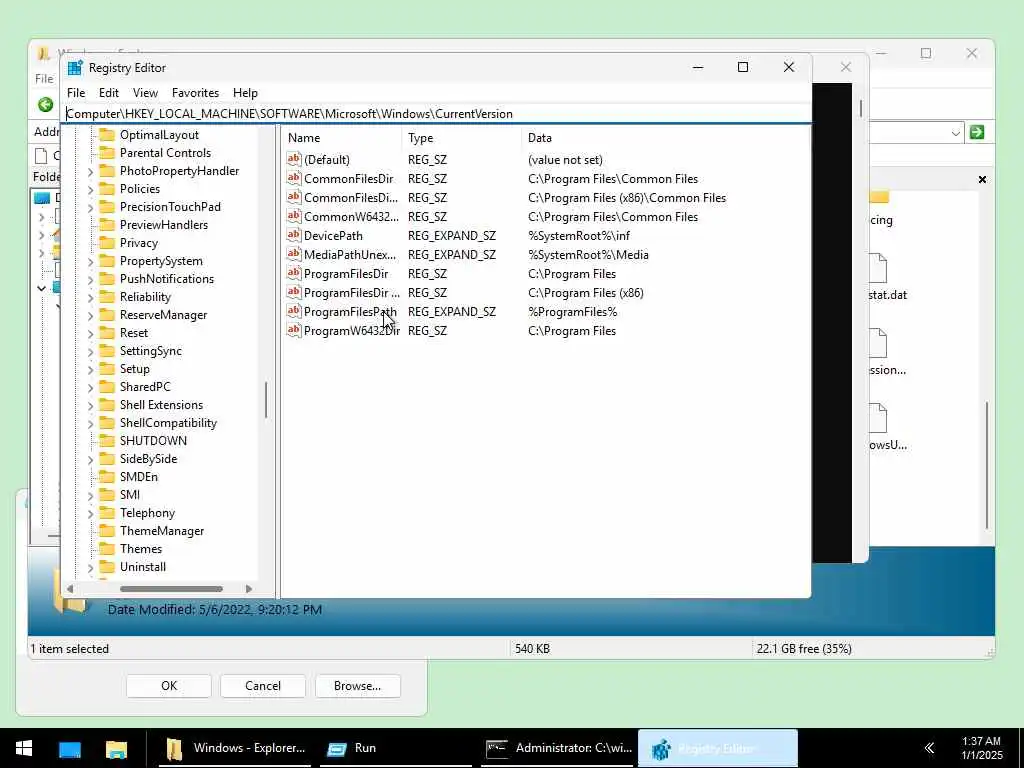Click the registry path address bar

point(438,114)
